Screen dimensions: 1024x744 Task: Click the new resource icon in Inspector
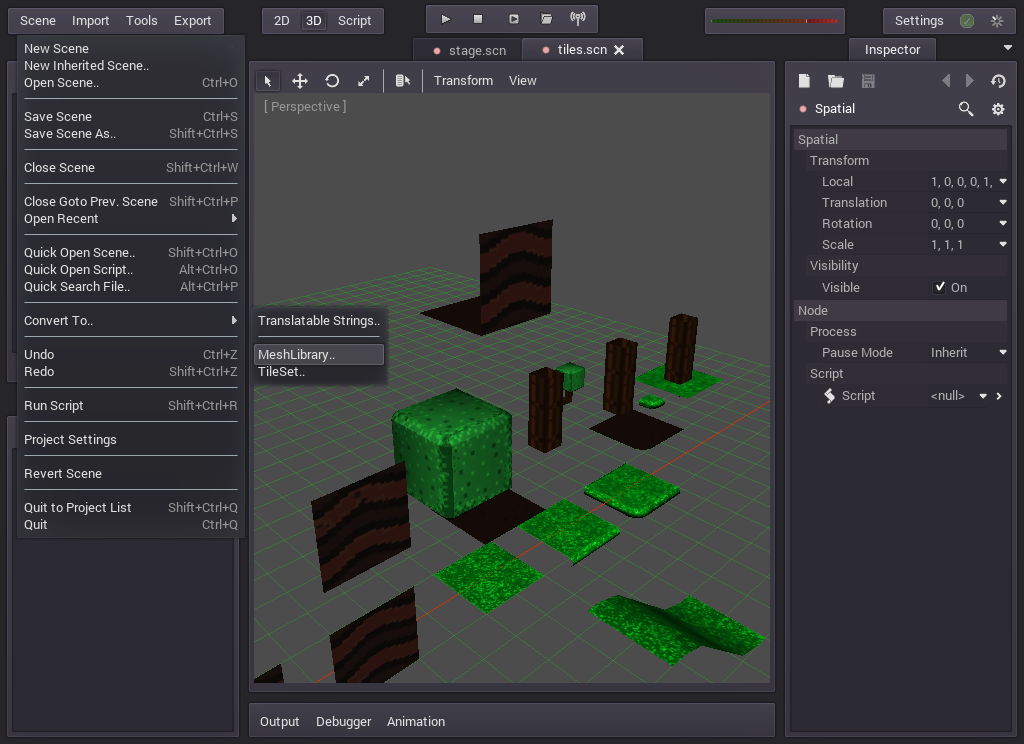pyautogui.click(x=804, y=81)
